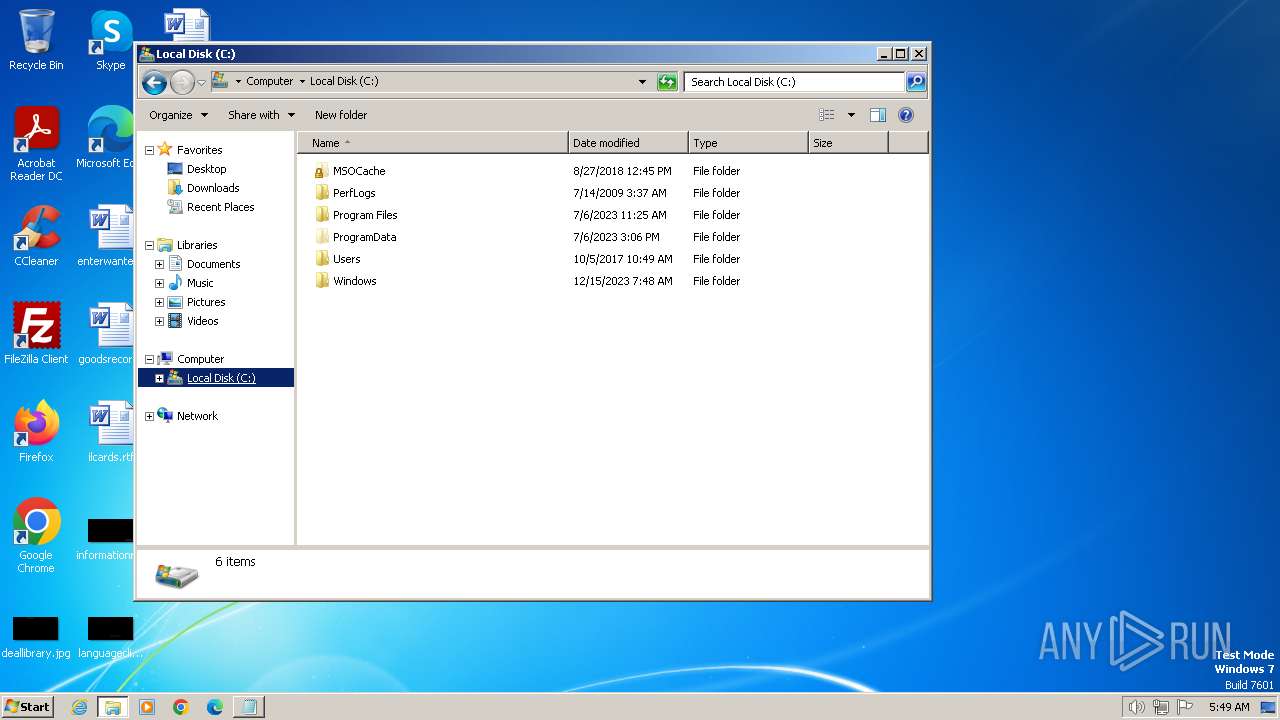Screen dimensions: 1280x720
Task: Open Recent Places under Favorites
Action: click(220, 207)
